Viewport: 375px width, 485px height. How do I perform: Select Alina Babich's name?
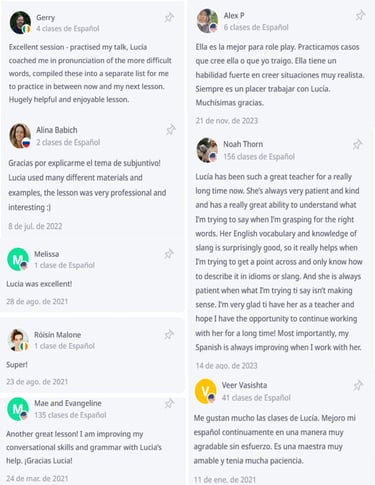pyautogui.click(x=57, y=130)
